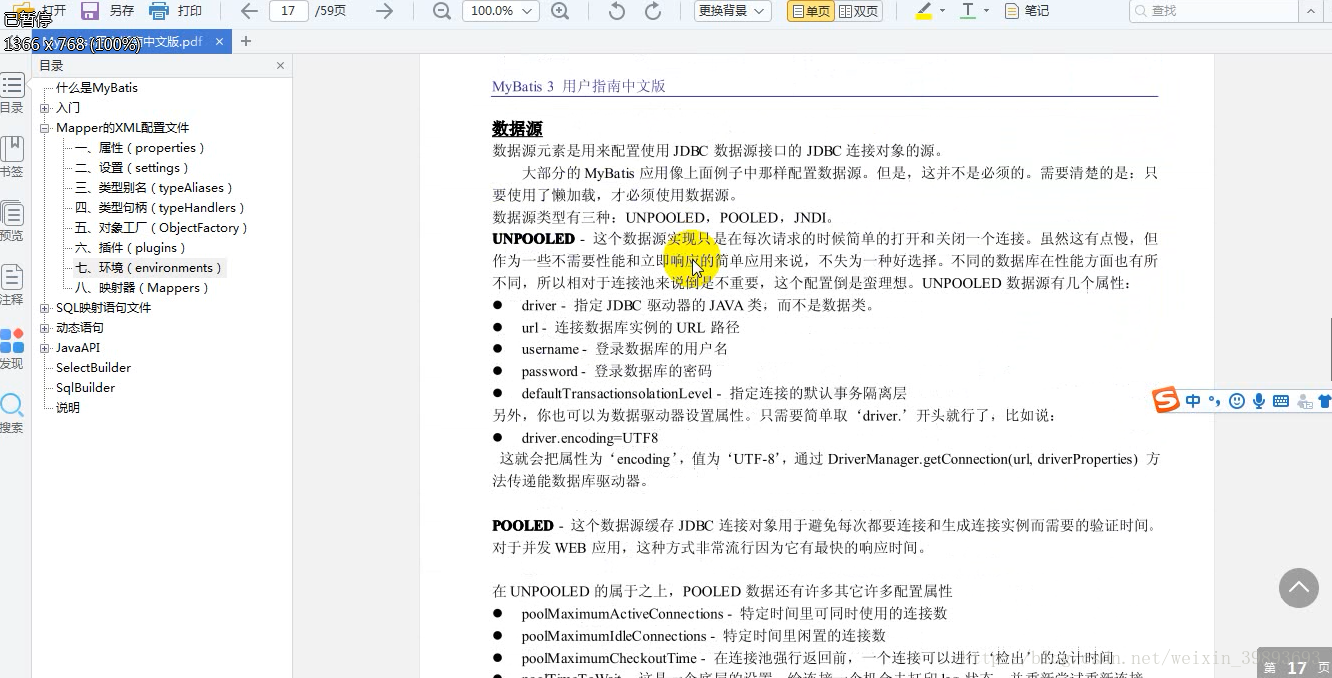
Task: Rotate page clockwise
Action: [x=653, y=11]
